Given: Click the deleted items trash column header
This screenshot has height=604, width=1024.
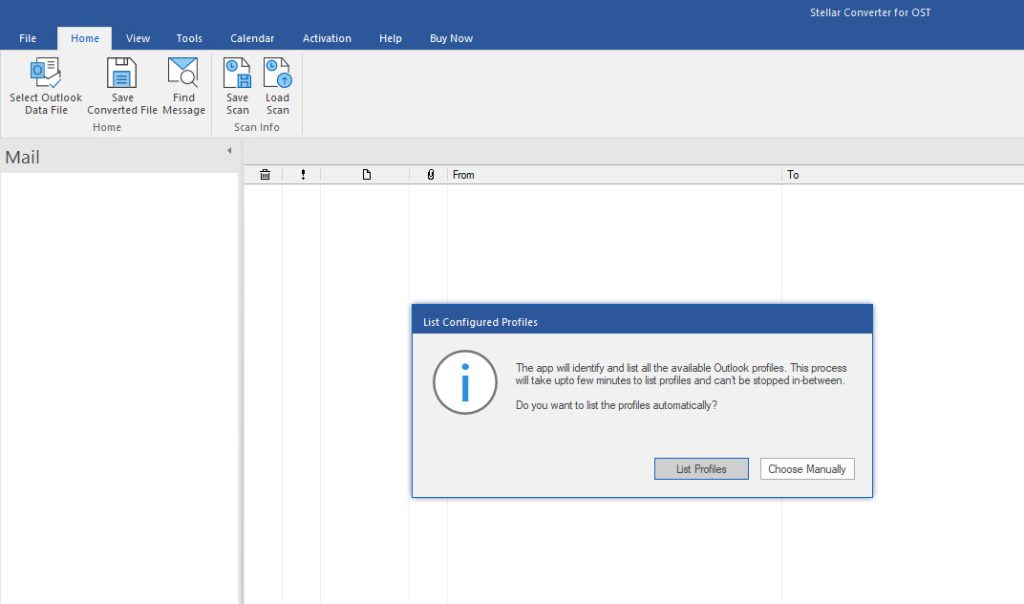Looking at the screenshot, I should [x=264, y=174].
